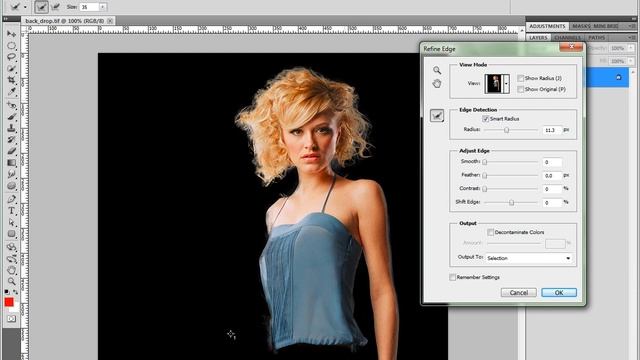Click the OK button
The image size is (640, 360).
[559, 293]
